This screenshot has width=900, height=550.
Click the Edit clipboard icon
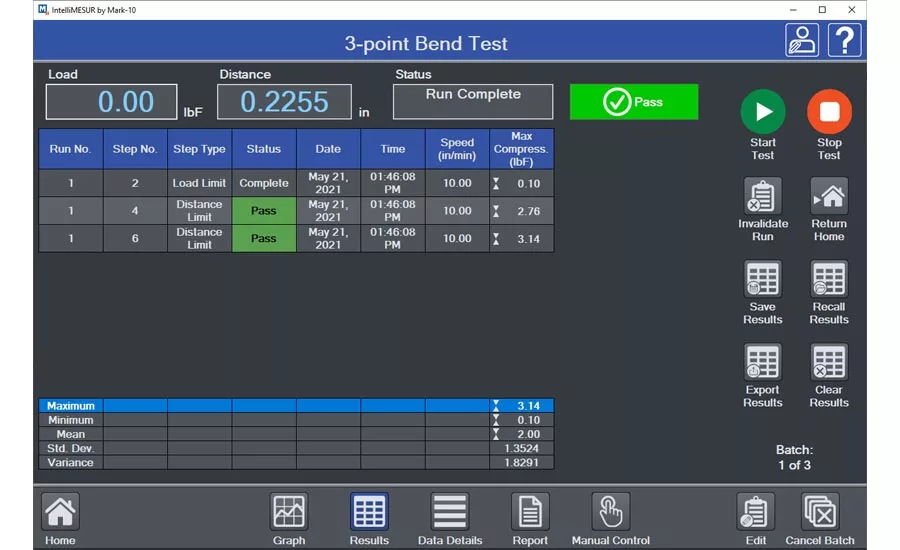[755, 511]
